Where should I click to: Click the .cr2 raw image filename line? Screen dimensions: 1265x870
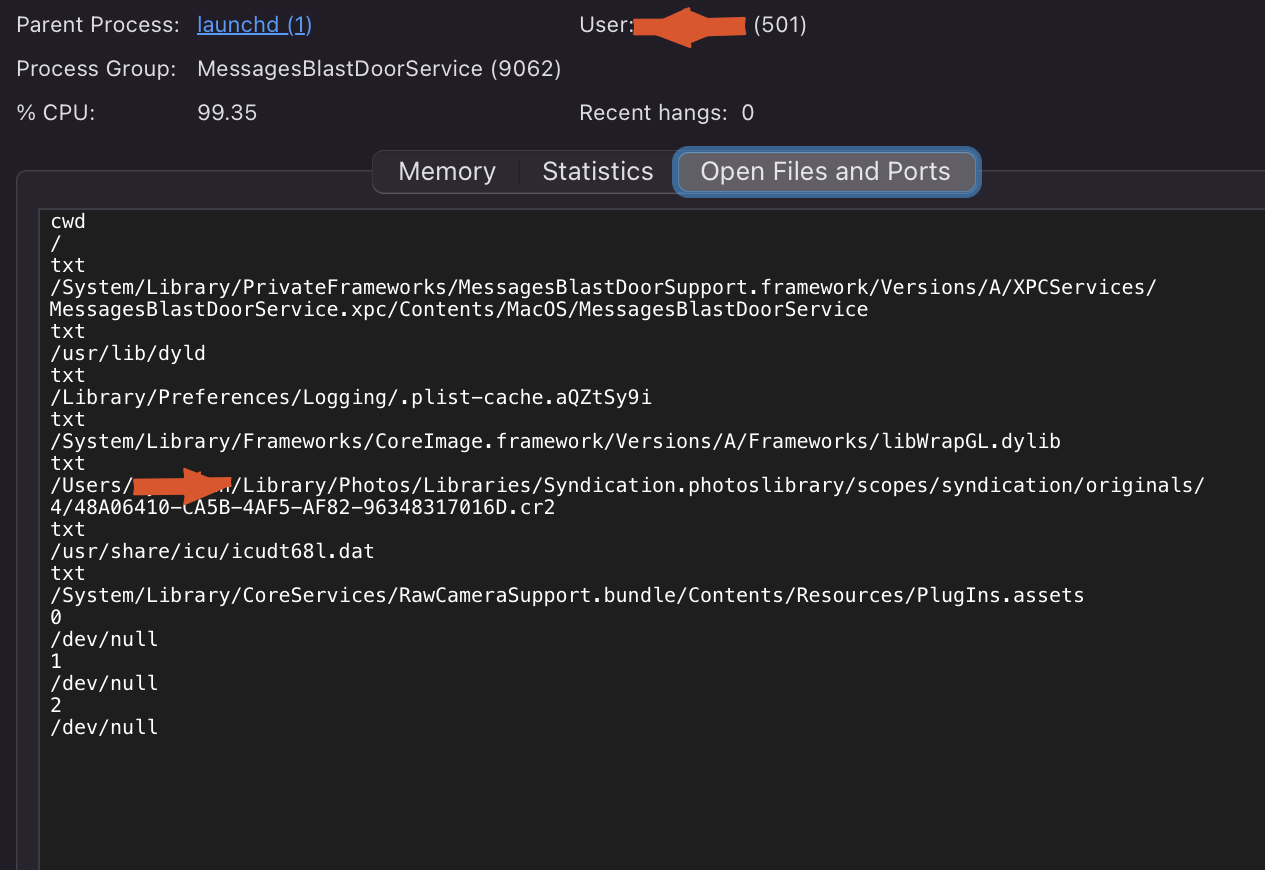[x=302, y=508]
